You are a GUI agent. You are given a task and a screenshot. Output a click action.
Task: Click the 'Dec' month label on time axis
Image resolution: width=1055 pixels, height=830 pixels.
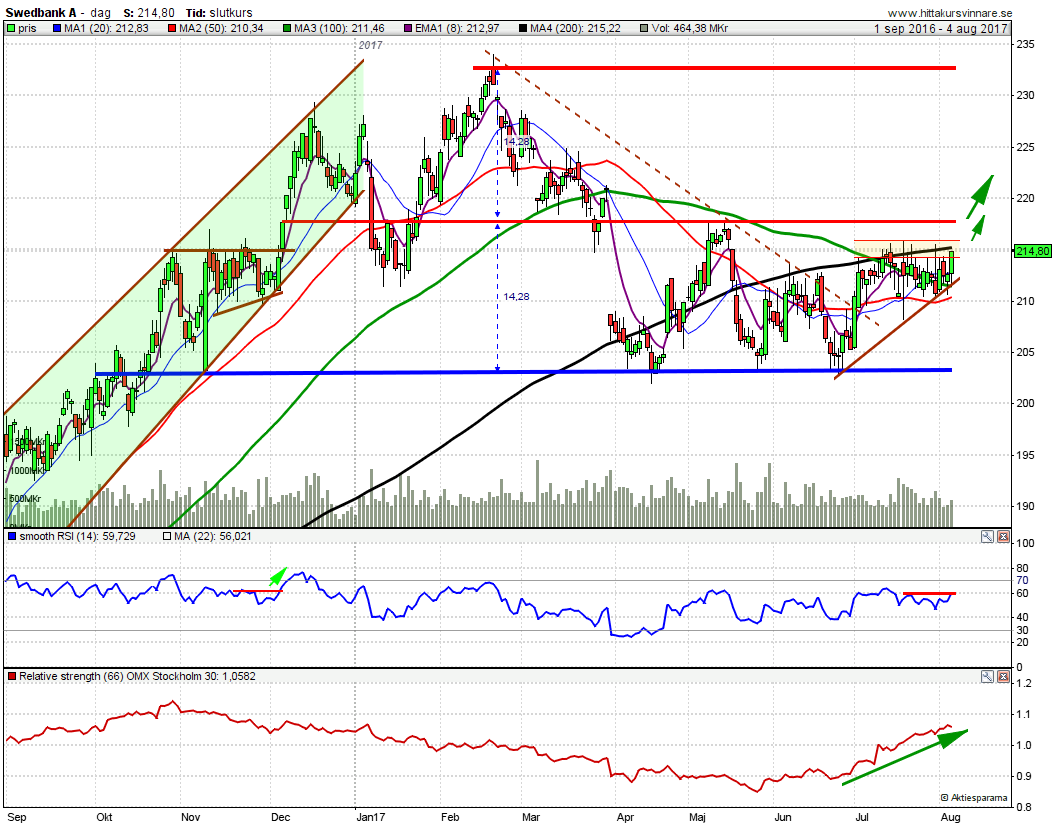click(x=281, y=818)
